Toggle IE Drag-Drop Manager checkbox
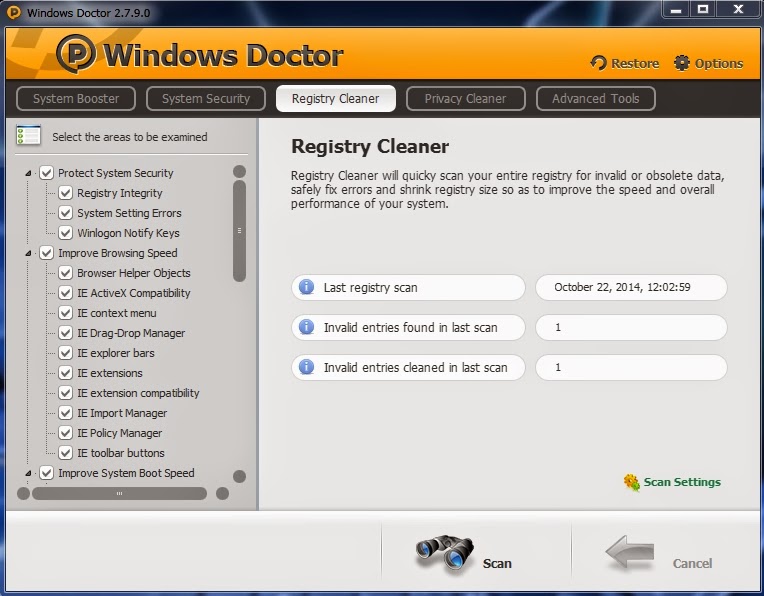 pos(66,332)
